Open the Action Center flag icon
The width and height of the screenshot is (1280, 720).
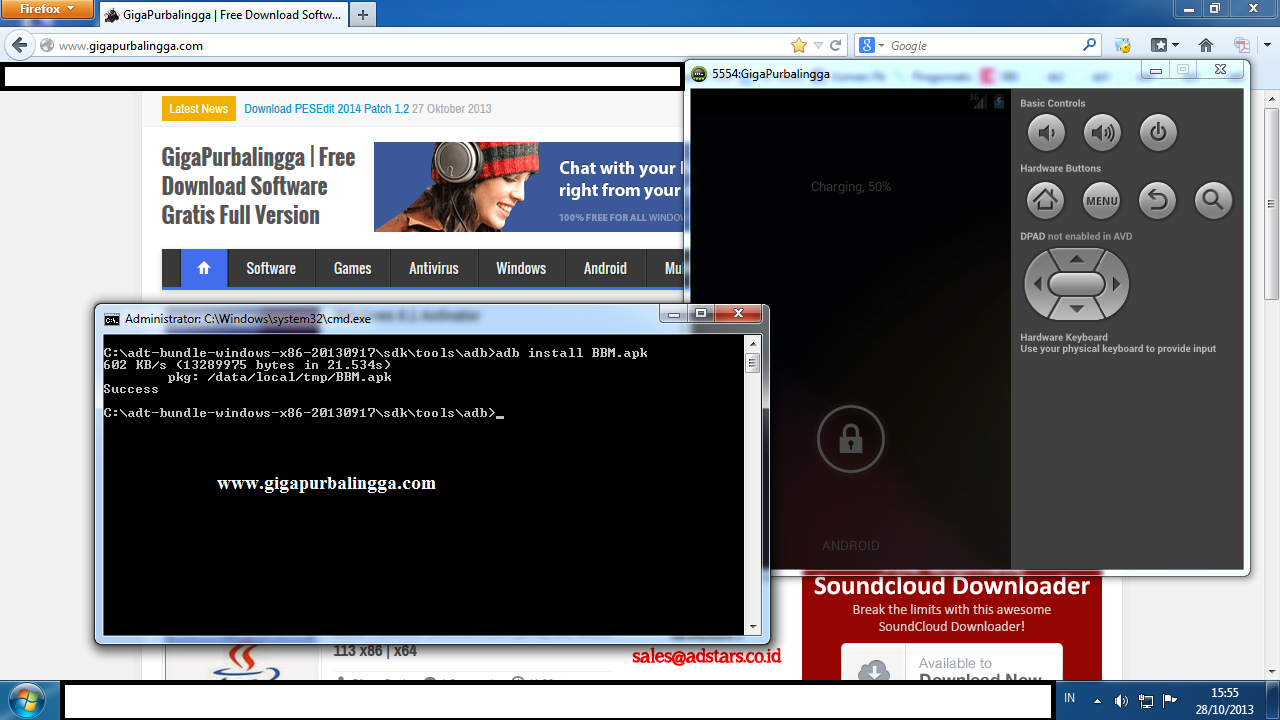1170,700
